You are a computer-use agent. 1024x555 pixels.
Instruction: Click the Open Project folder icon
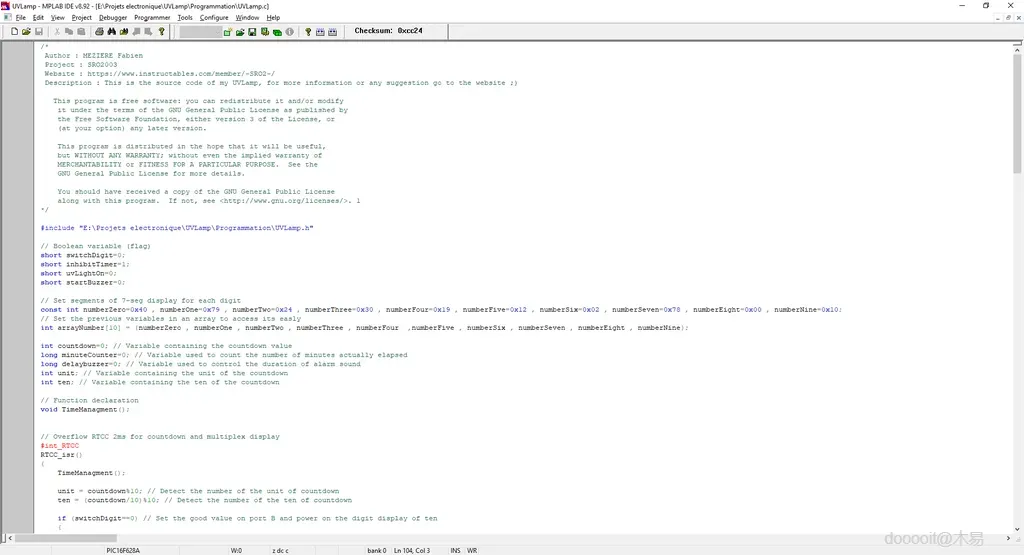(240, 32)
